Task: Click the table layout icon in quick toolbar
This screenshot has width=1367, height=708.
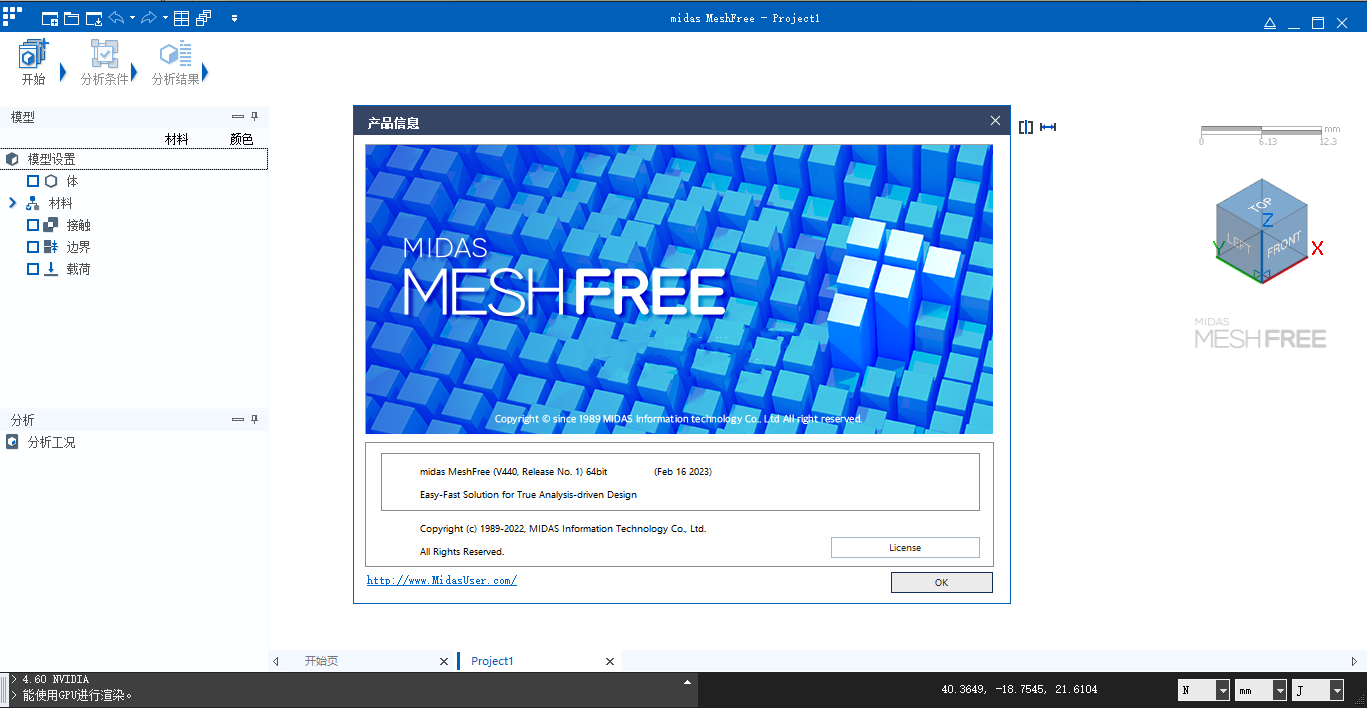Action: click(181, 18)
